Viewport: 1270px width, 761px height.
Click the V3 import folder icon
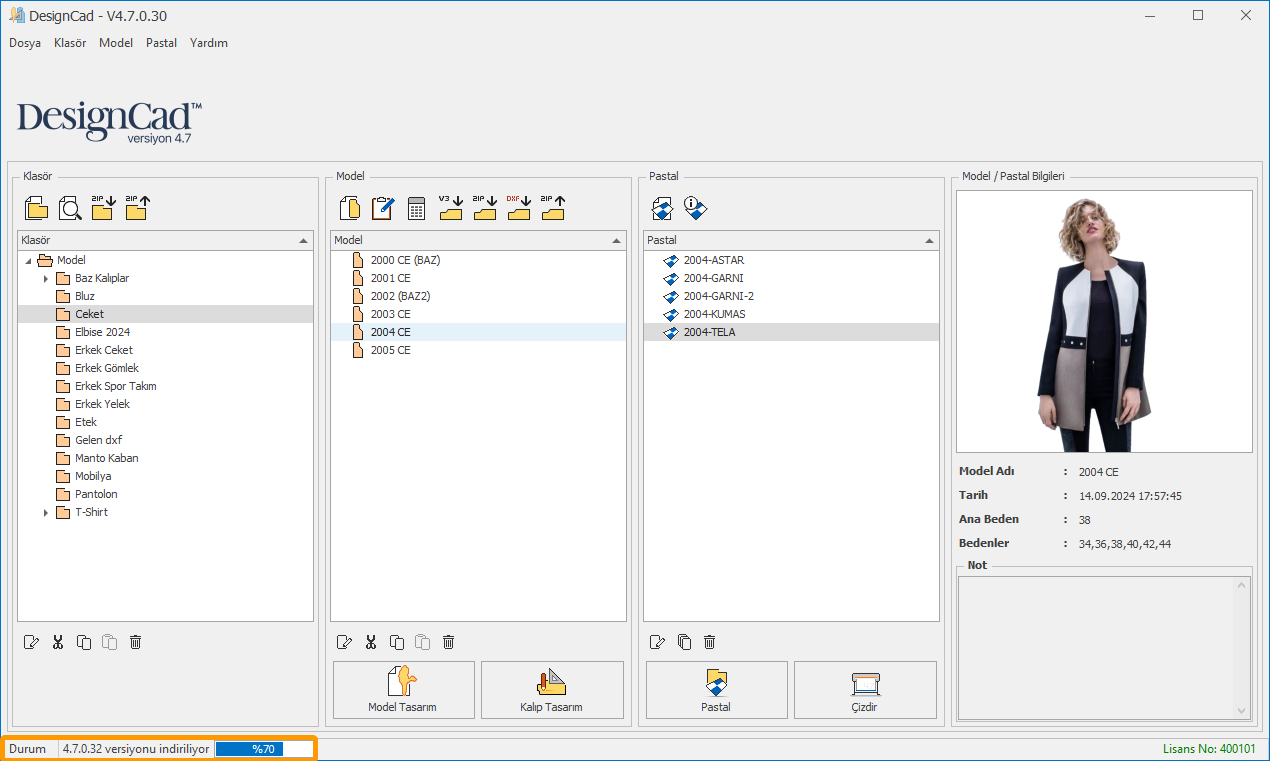[x=450, y=208]
